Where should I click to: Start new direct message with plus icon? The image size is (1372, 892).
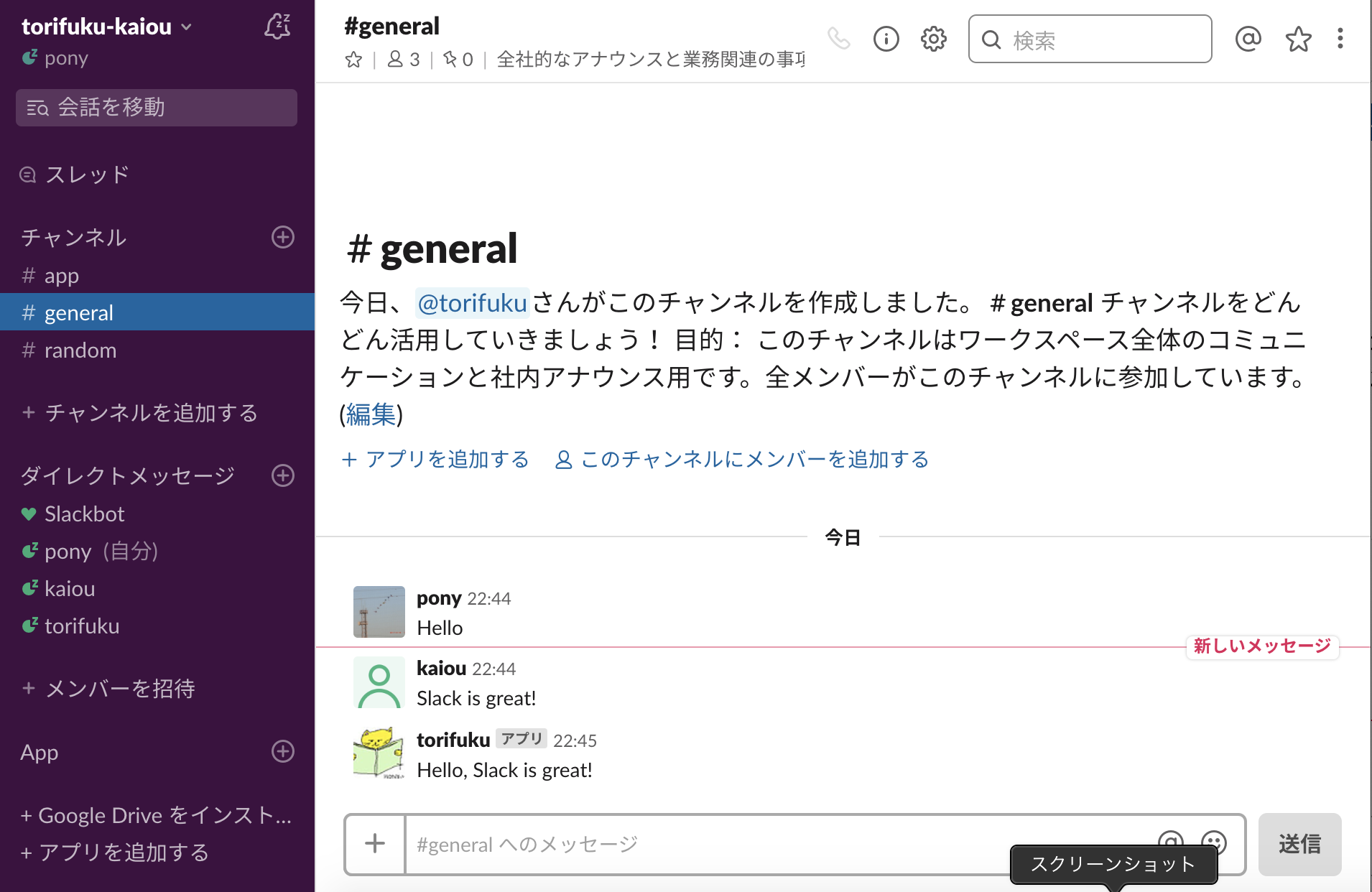click(x=283, y=475)
